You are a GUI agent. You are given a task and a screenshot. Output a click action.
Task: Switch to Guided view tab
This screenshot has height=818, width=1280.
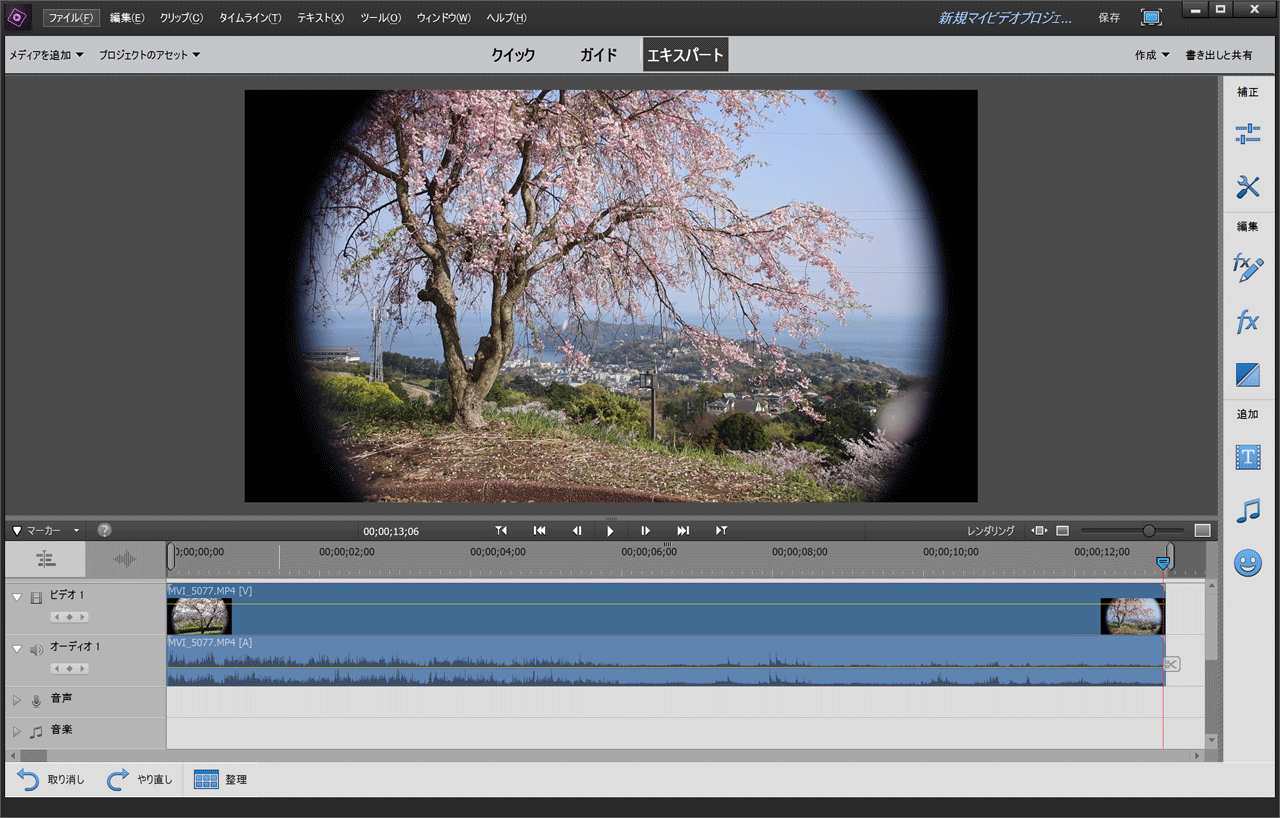598,55
